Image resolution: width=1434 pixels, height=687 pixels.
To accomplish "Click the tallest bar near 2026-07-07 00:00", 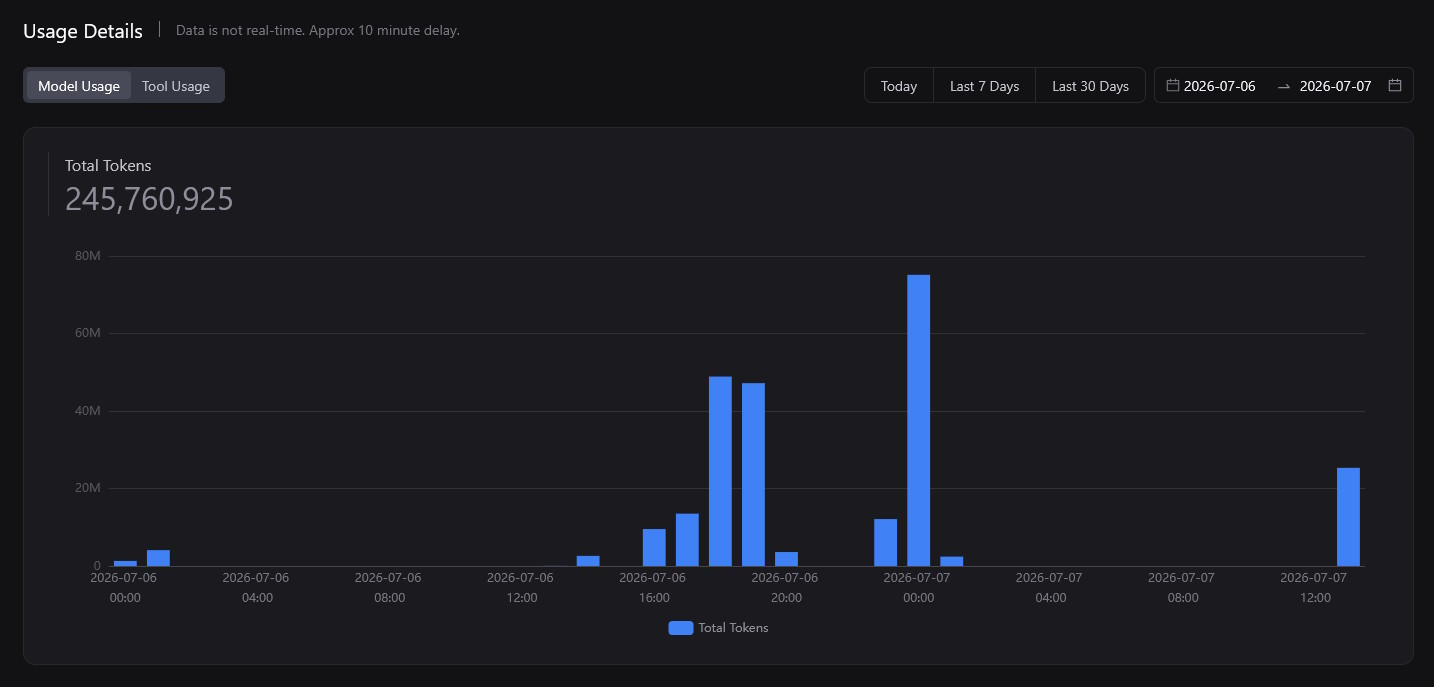I will coord(918,420).
